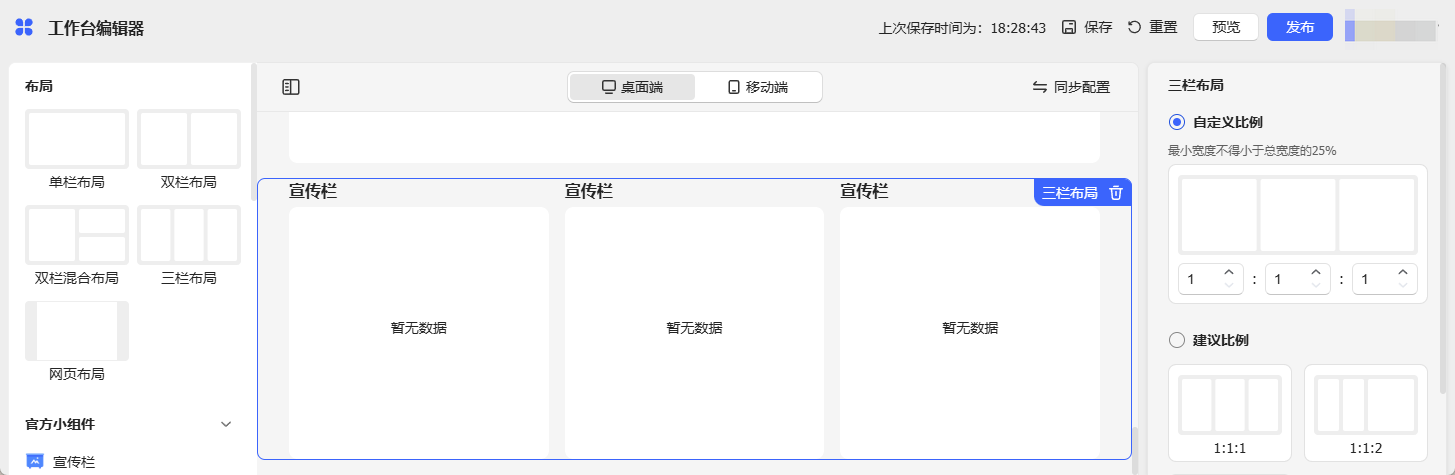Select the 建议比例 radio button
The width and height of the screenshot is (1455, 475).
(x=1177, y=340)
